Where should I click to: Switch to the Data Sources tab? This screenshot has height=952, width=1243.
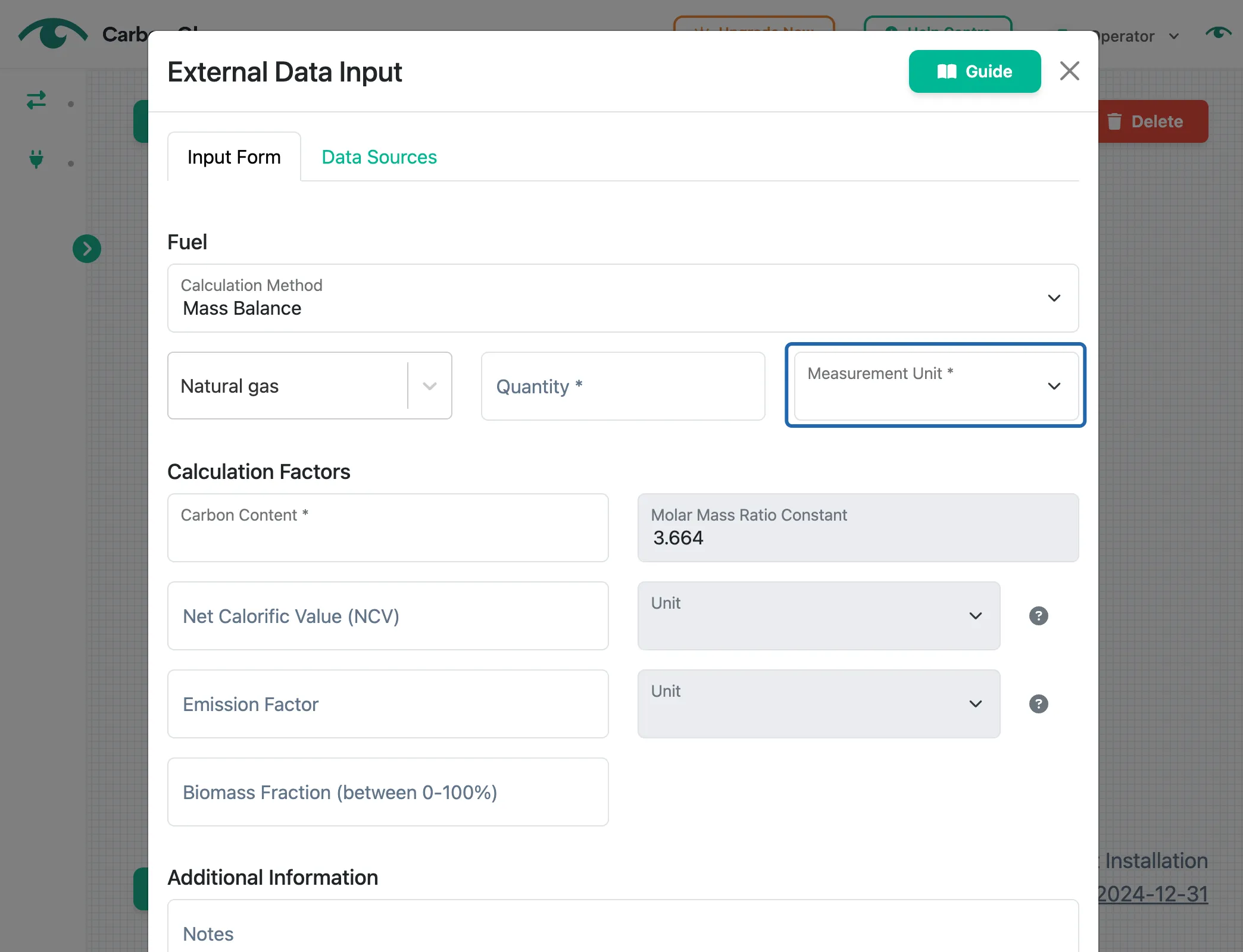(379, 157)
